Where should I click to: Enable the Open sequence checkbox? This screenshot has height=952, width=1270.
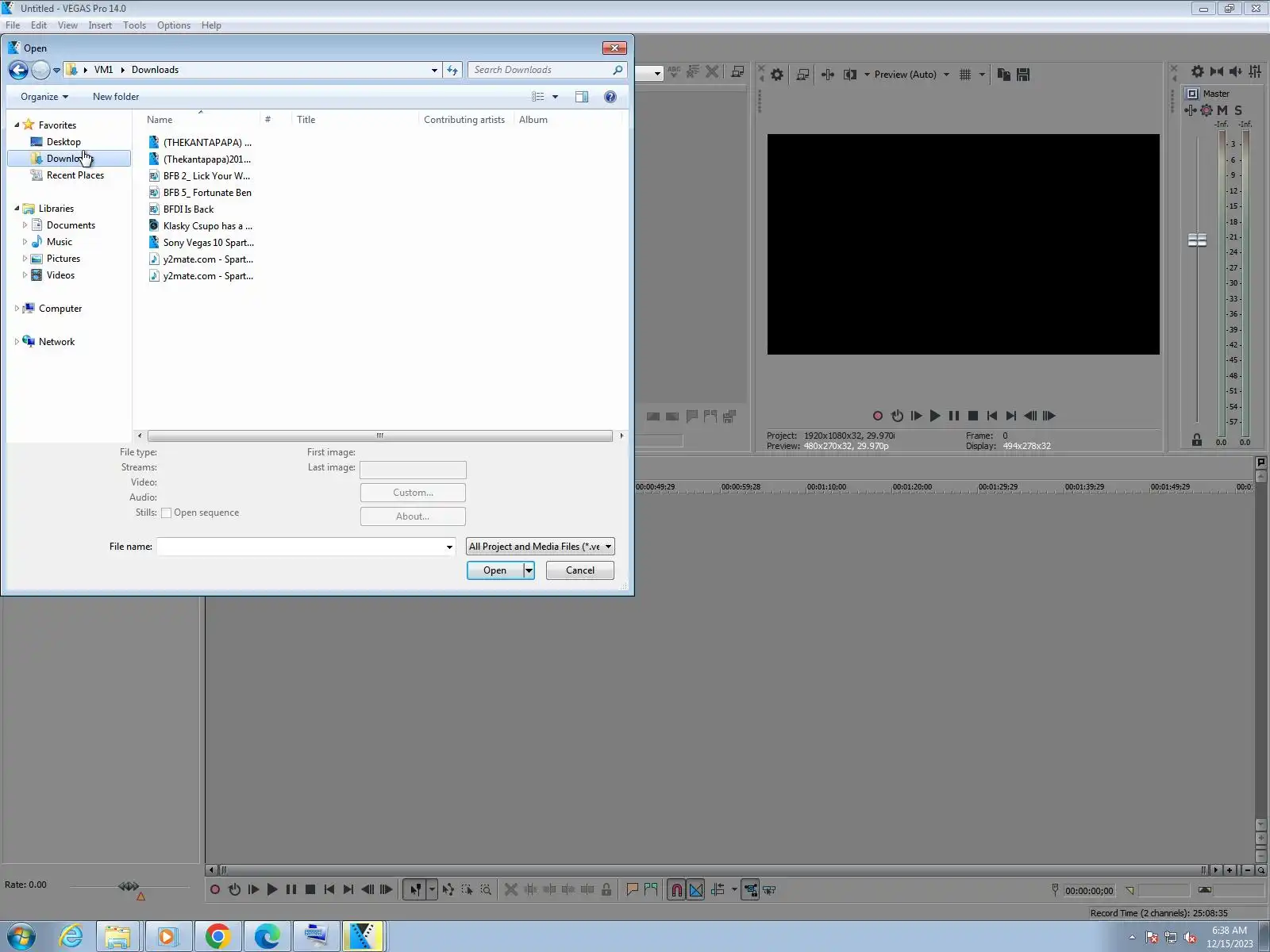[x=167, y=513]
